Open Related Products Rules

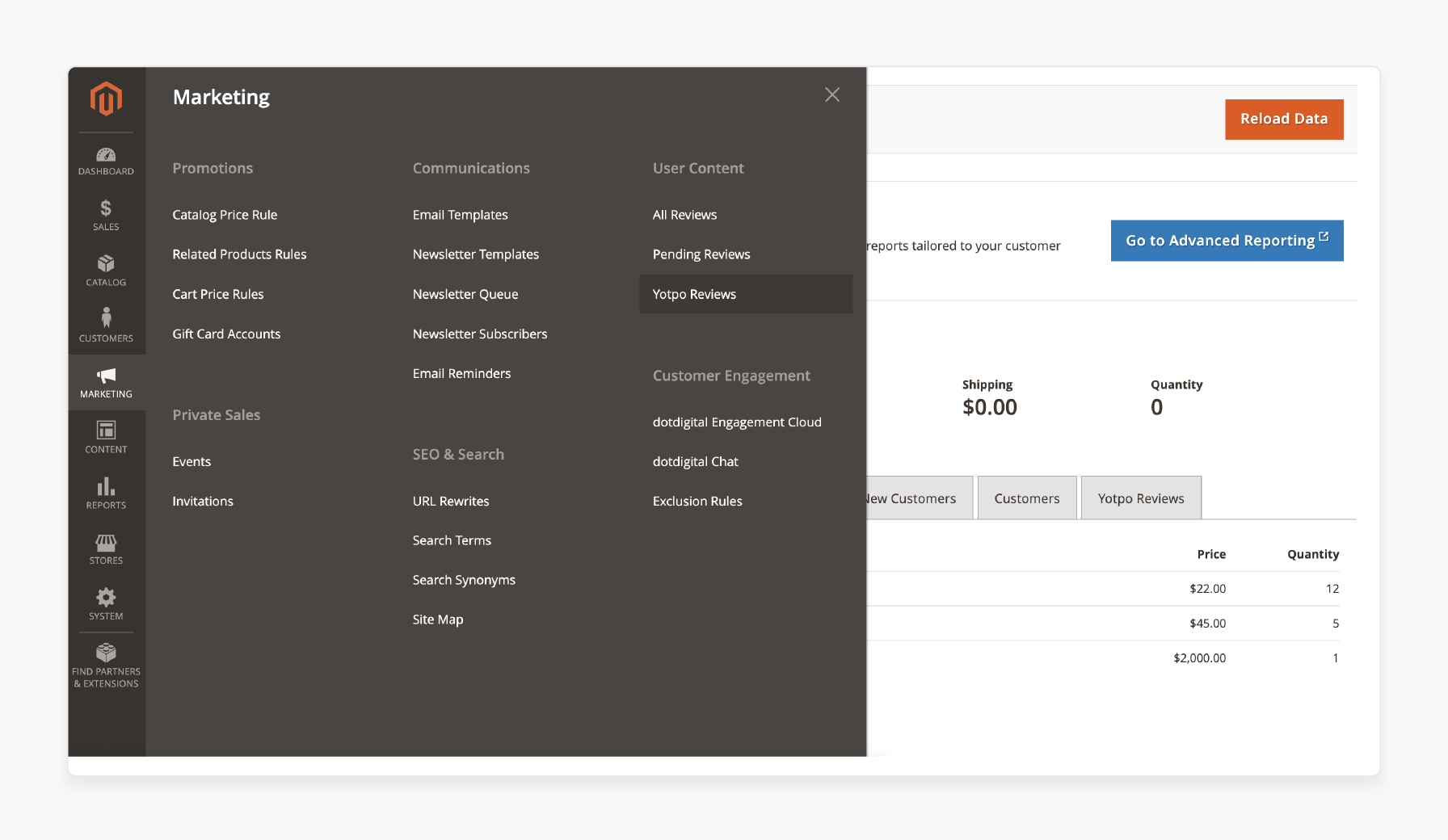(239, 254)
